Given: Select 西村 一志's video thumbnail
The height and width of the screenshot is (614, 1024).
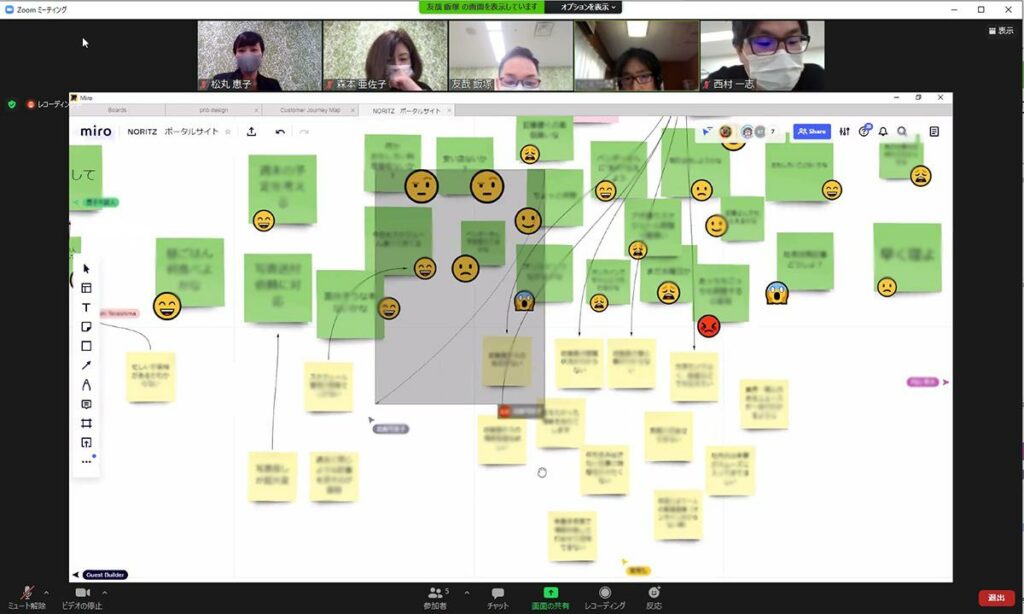Looking at the screenshot, I should (762, 56).
